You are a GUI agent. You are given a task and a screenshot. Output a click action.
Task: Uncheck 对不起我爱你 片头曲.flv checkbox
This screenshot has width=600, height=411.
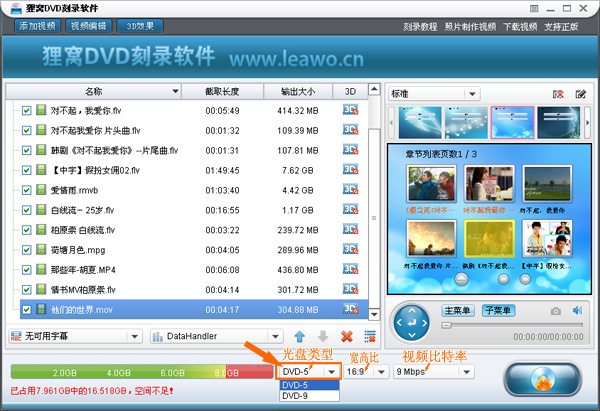26,130
